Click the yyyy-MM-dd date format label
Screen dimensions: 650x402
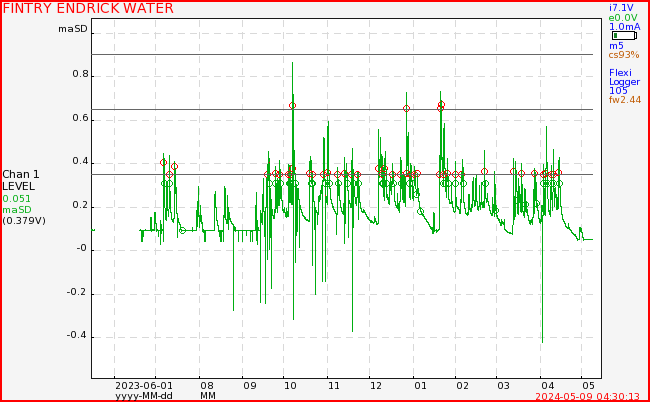(144, 396)
